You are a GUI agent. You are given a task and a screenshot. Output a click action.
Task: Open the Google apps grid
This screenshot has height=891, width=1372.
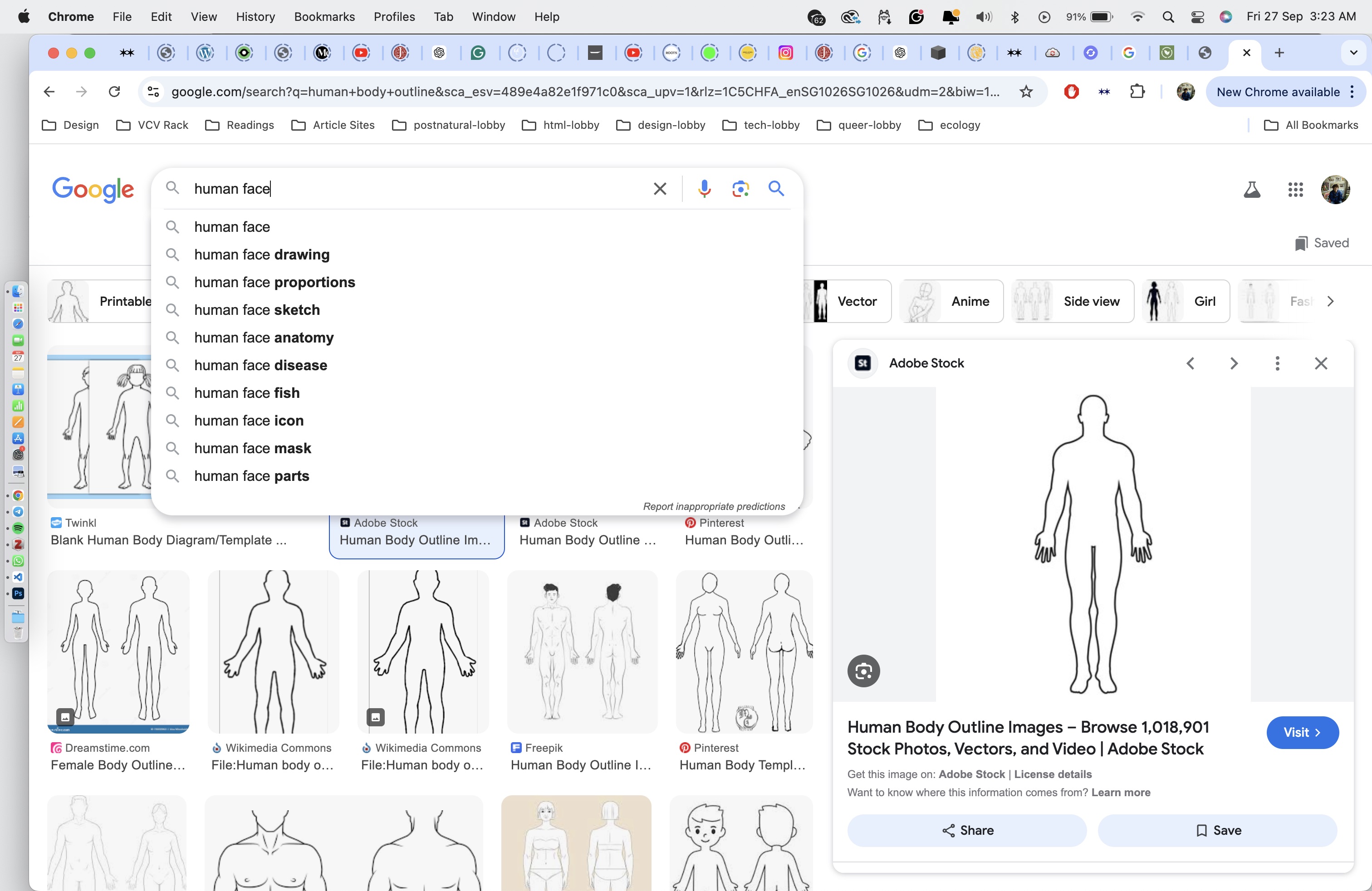click(x=1295, y=190)
